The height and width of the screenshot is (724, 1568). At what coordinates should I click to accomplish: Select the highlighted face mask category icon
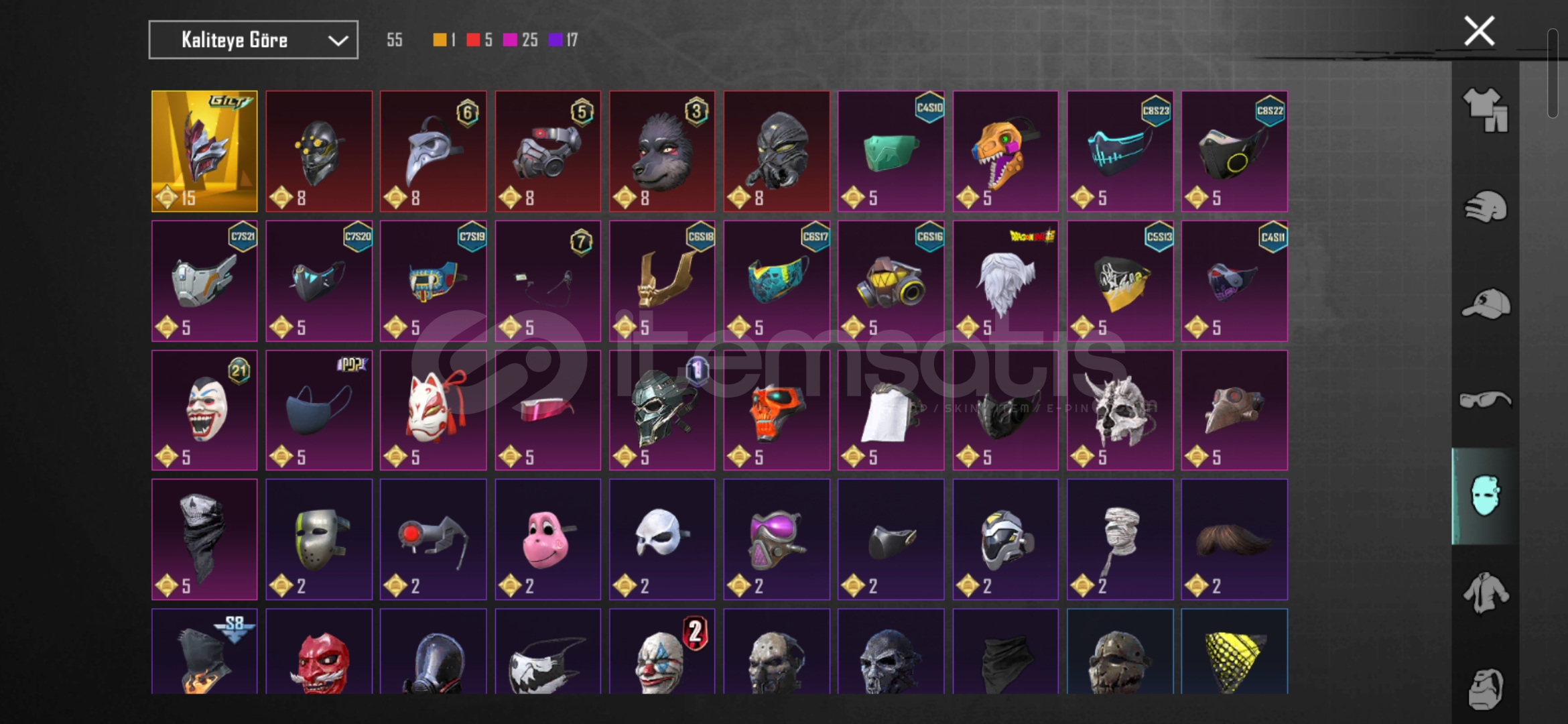(1485, 496)
